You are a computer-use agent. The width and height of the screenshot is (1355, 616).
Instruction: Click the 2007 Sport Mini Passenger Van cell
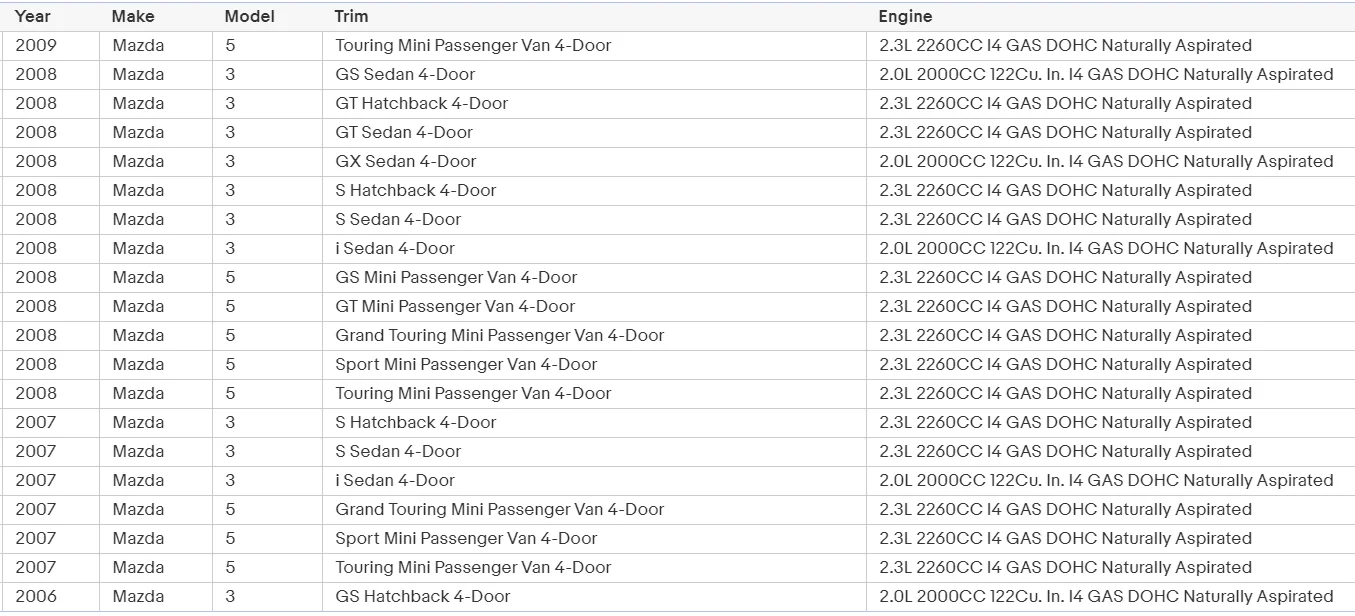click(x=466, y=538)
